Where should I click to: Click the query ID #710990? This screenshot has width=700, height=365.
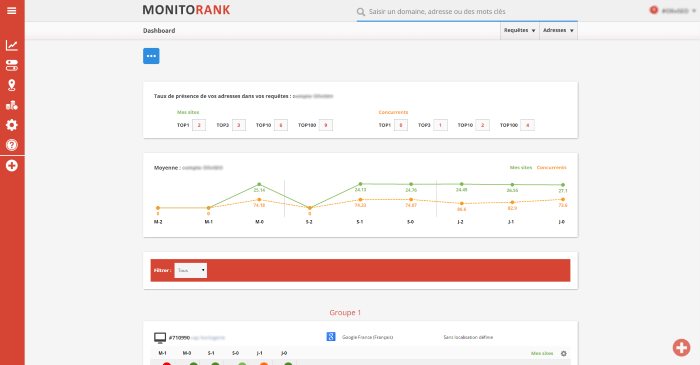[179, 338]
